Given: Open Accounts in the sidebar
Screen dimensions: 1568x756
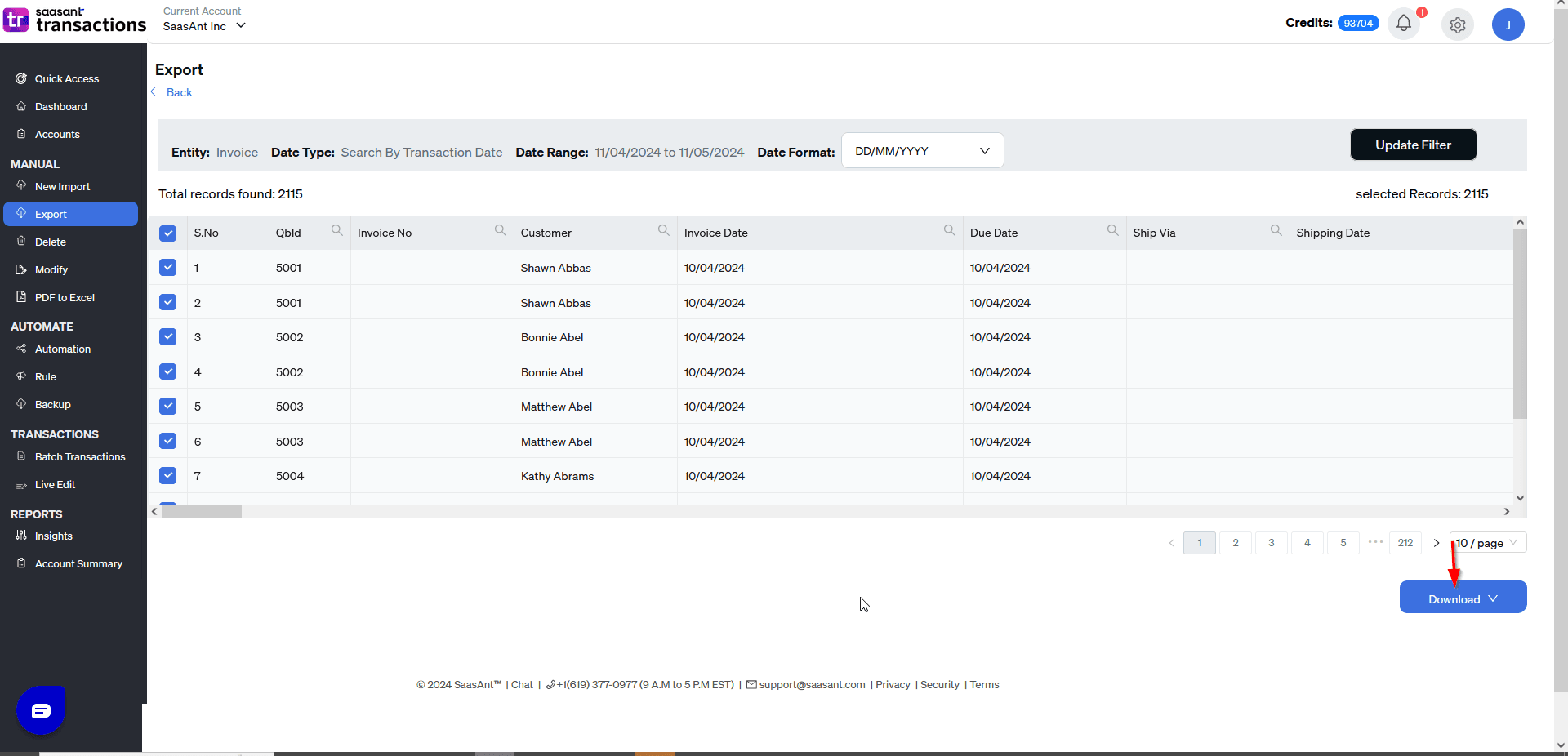Looking at the screenshot, I should pyautogui.click(x=57, y=135).
